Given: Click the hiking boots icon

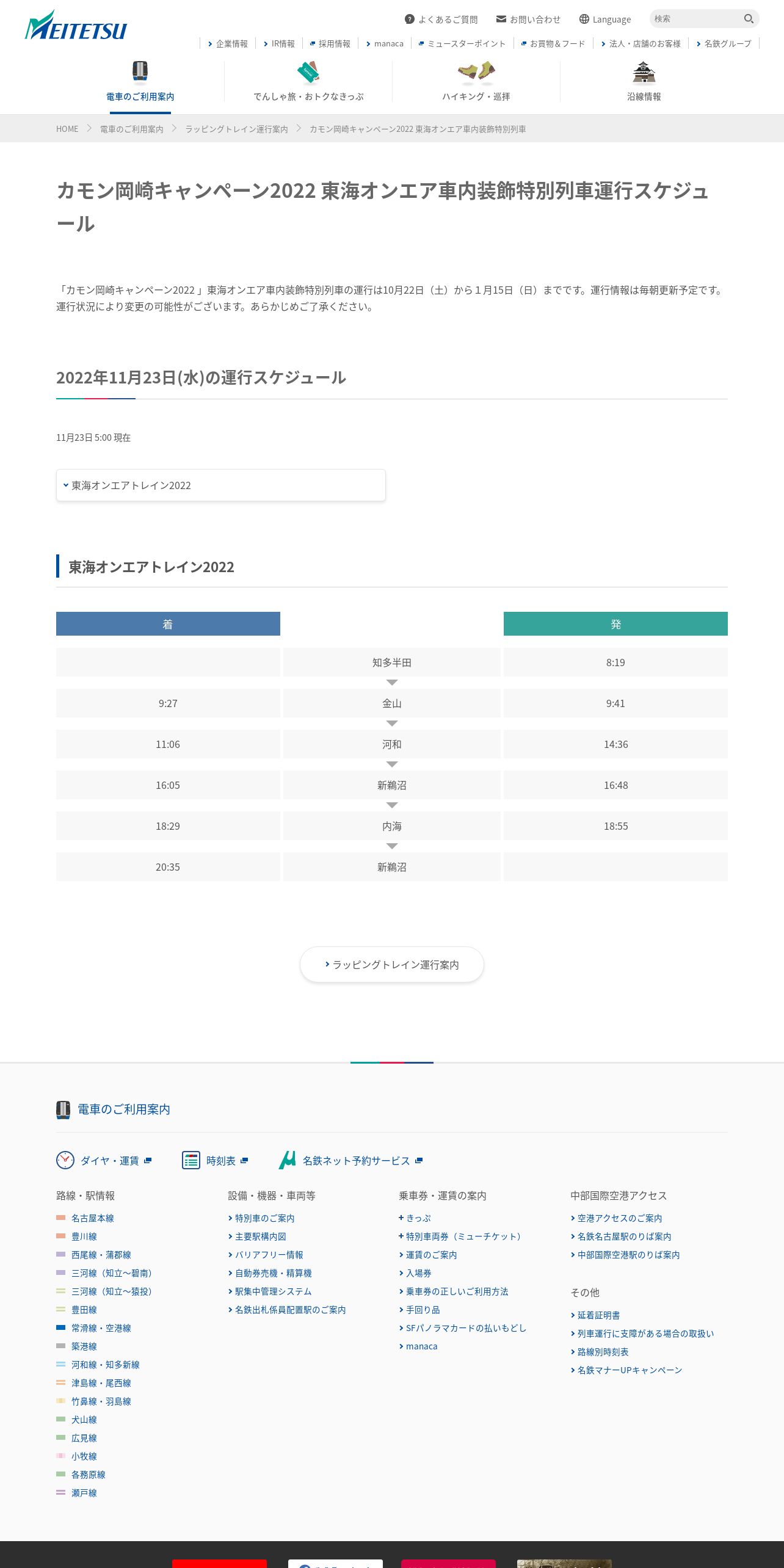Looking at the screenshot, I should 476,71.
